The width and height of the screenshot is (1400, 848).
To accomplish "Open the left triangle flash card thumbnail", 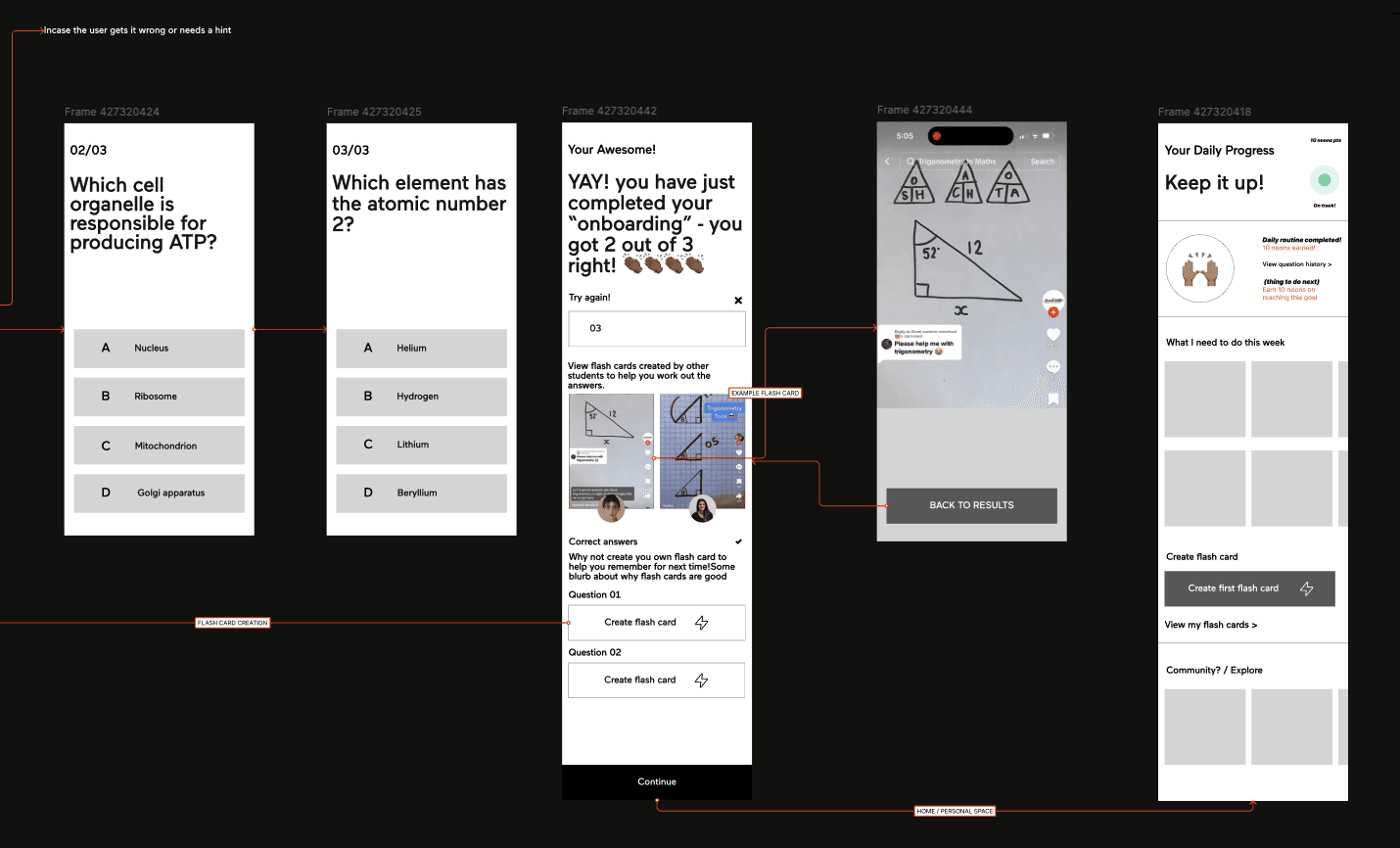I will [x=611, y=451].
